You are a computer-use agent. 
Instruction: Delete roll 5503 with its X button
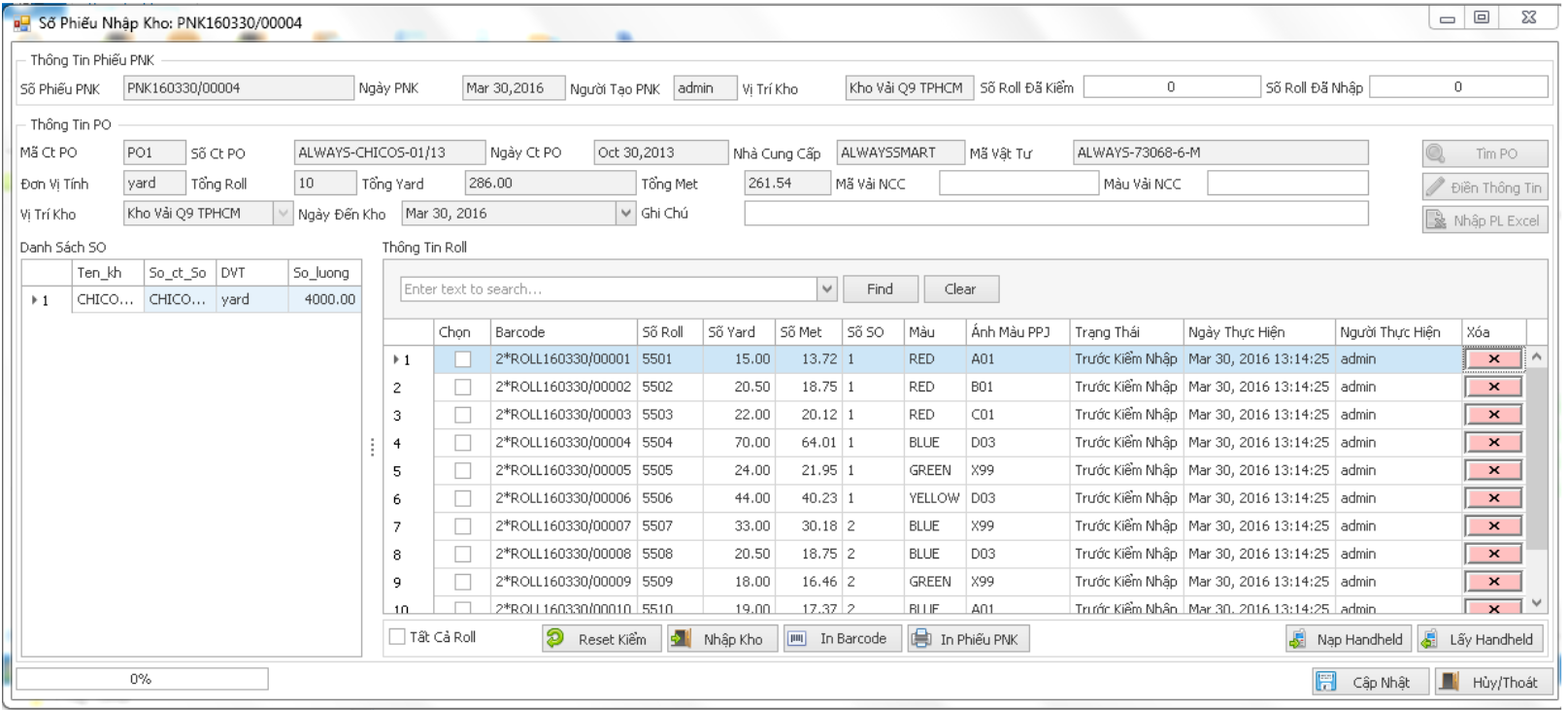click(1493, 415)
